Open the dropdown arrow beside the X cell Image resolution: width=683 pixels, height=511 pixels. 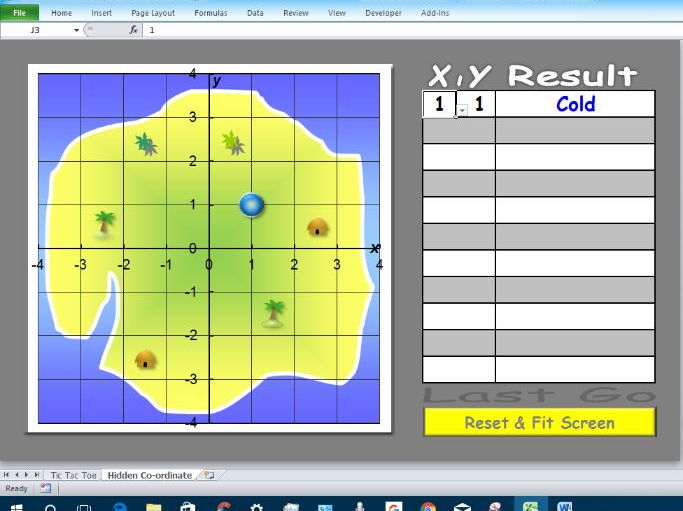click(x=462, y=111)
